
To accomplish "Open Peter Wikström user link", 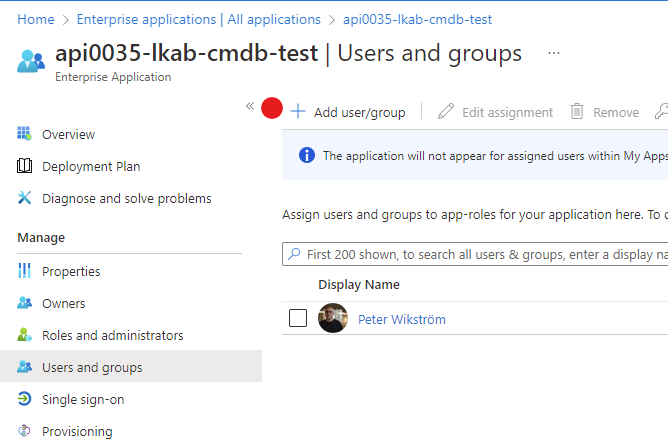I will click(x=402, y=320).
